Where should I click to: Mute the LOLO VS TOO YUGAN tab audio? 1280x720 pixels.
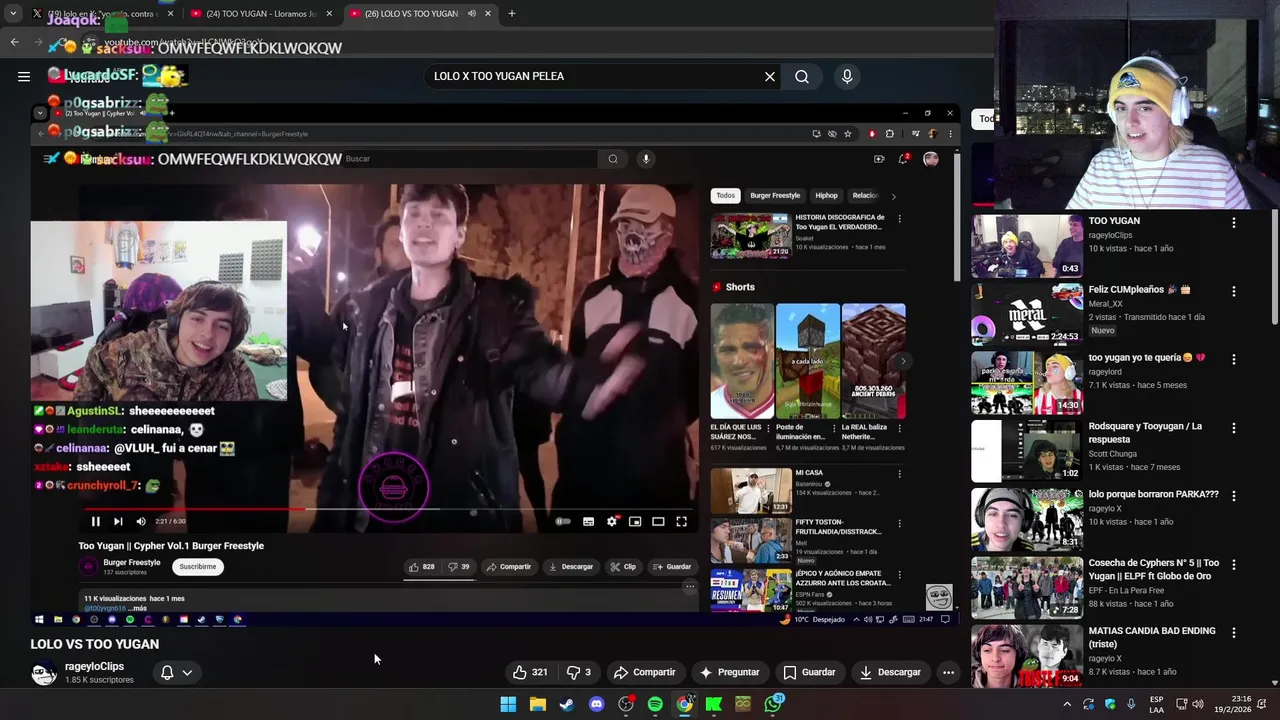471,14
